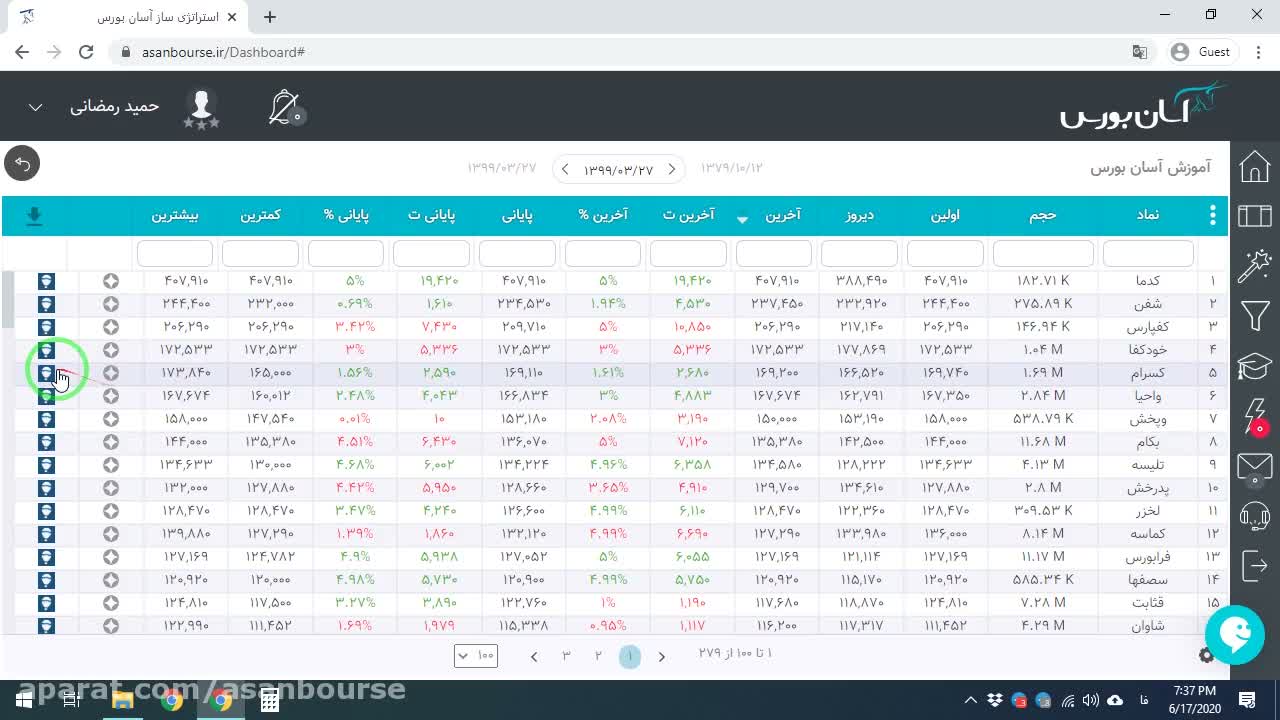This screenshot has width=1280, height=720.
Task: Click the notification bell icon
Action: [x=285, y=107]
